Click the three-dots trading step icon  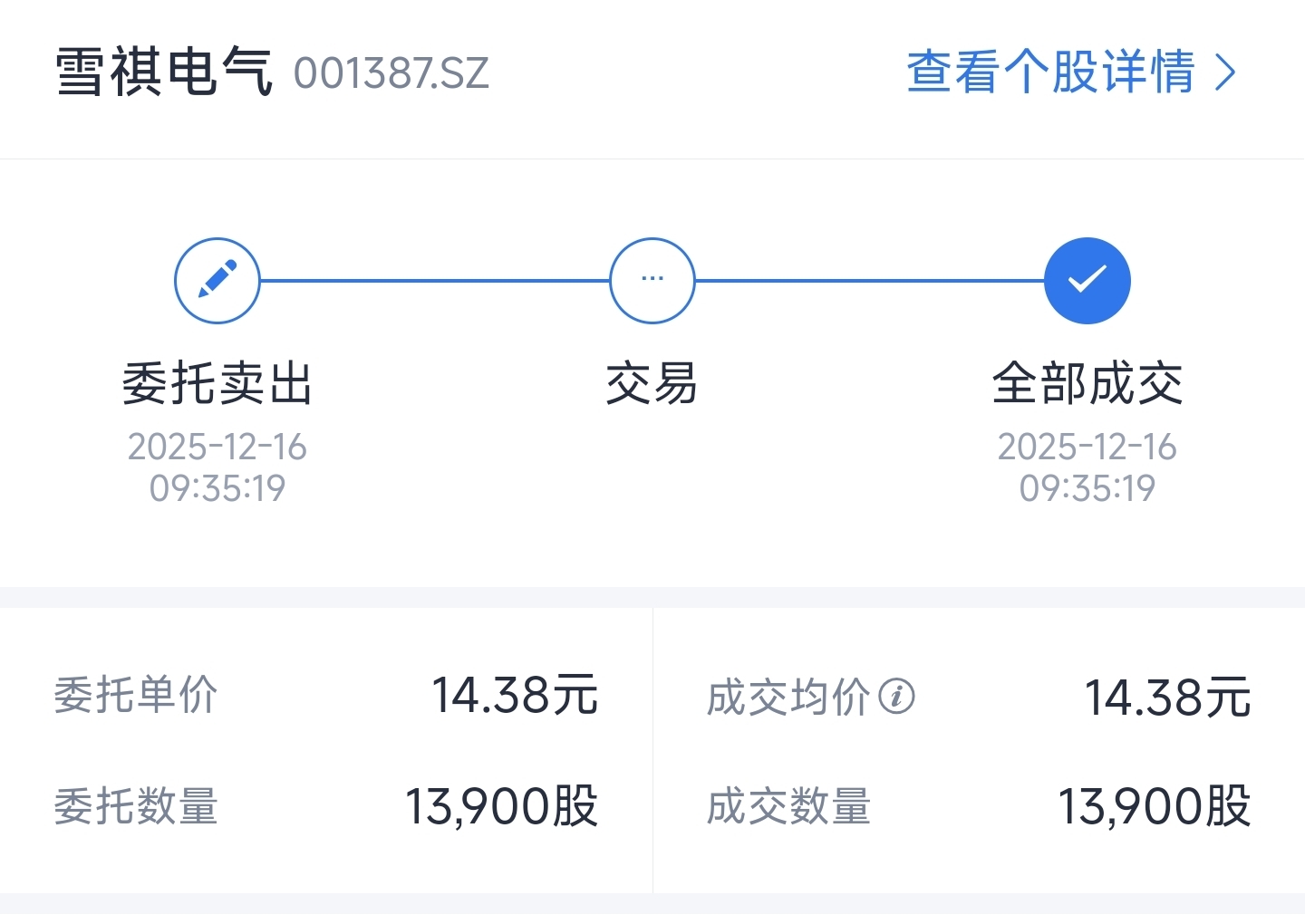pos(652,281)
